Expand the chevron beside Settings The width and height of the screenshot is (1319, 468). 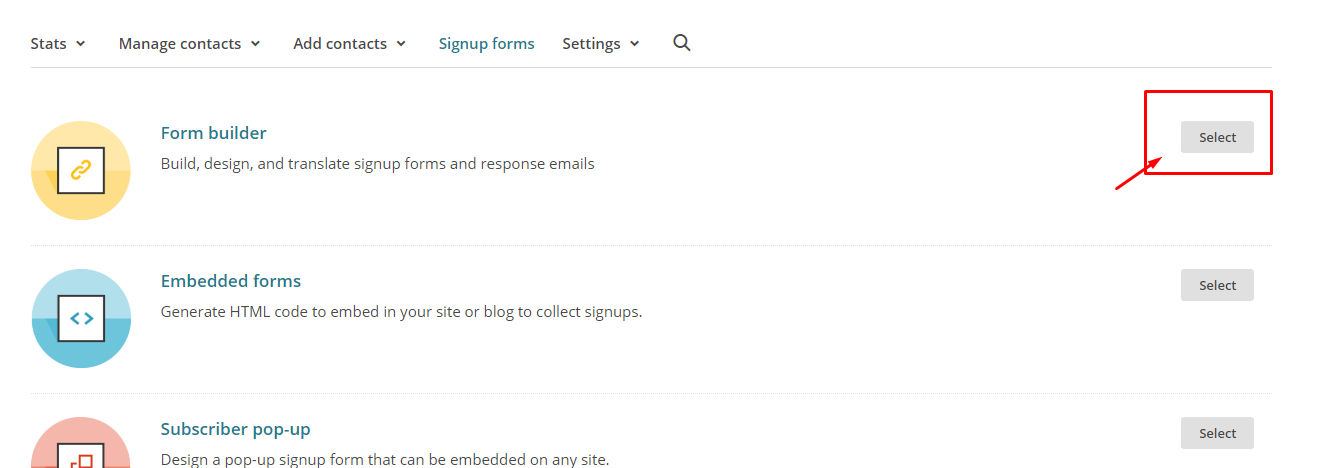635,44
